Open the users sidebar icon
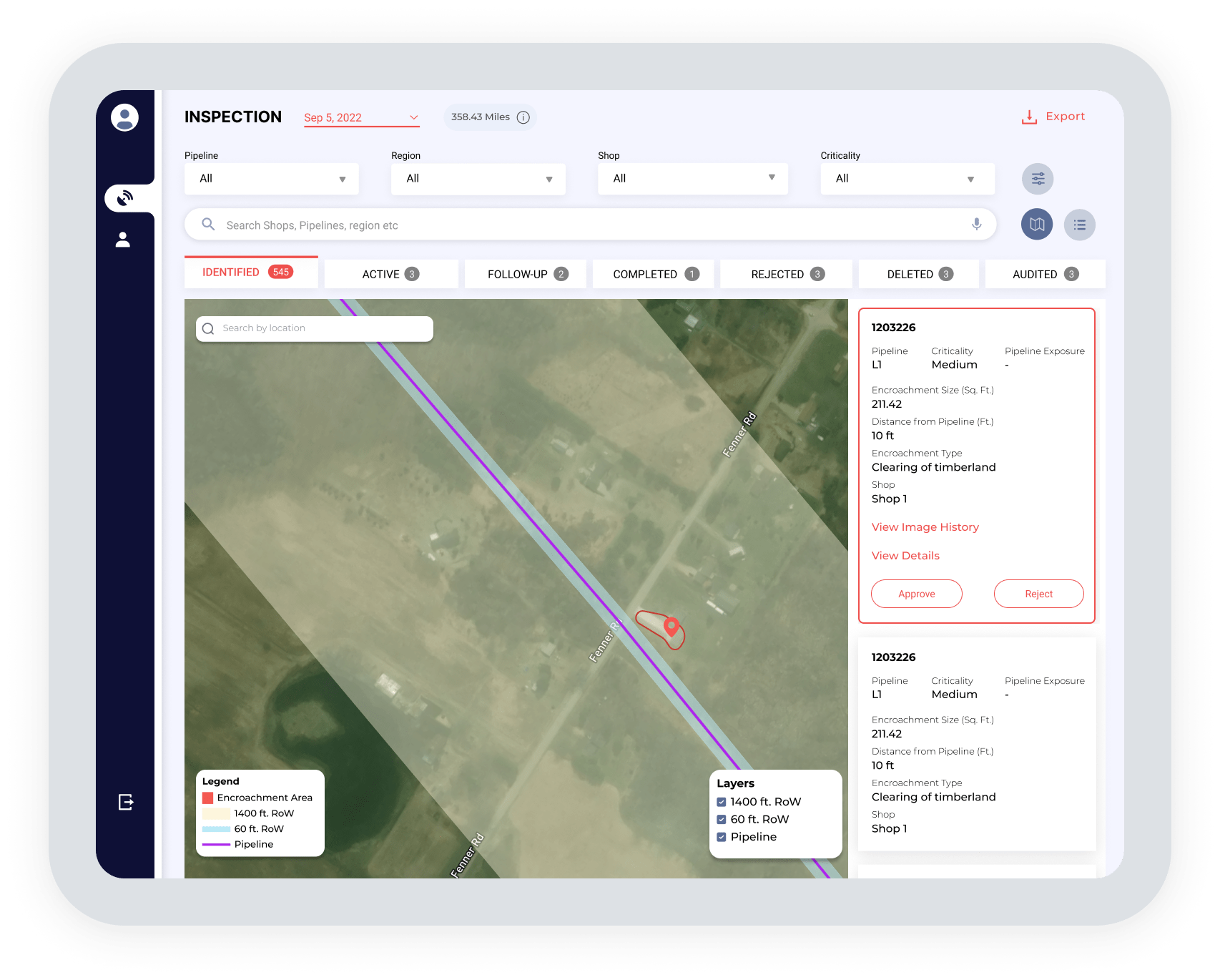The image size is (1220, 980). (x=123, y=240)
